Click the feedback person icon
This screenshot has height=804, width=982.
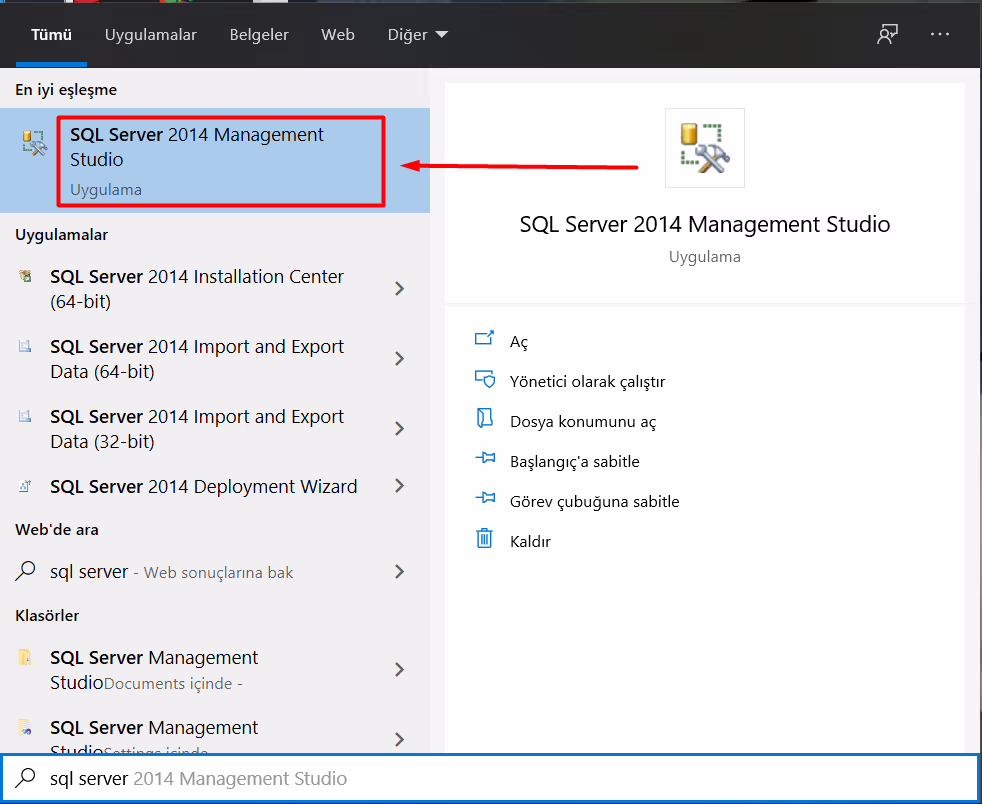887,34
